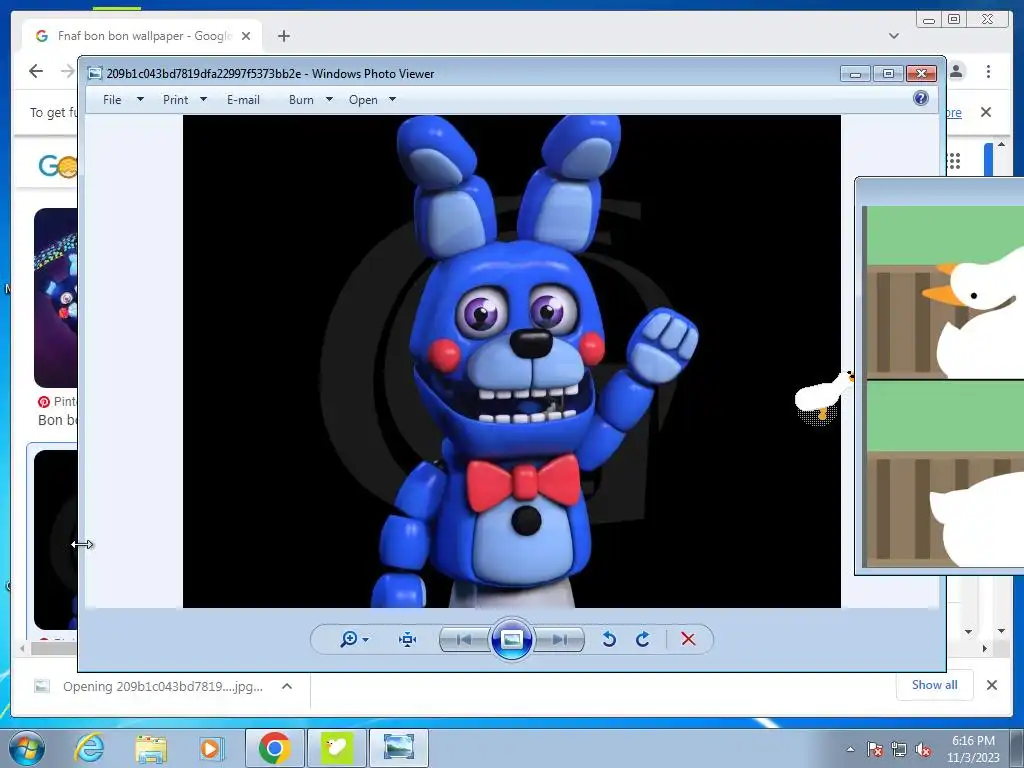Click the downloading 209b1c043bd7819 jpg item
1024x768 pixels.
(163, 686)
